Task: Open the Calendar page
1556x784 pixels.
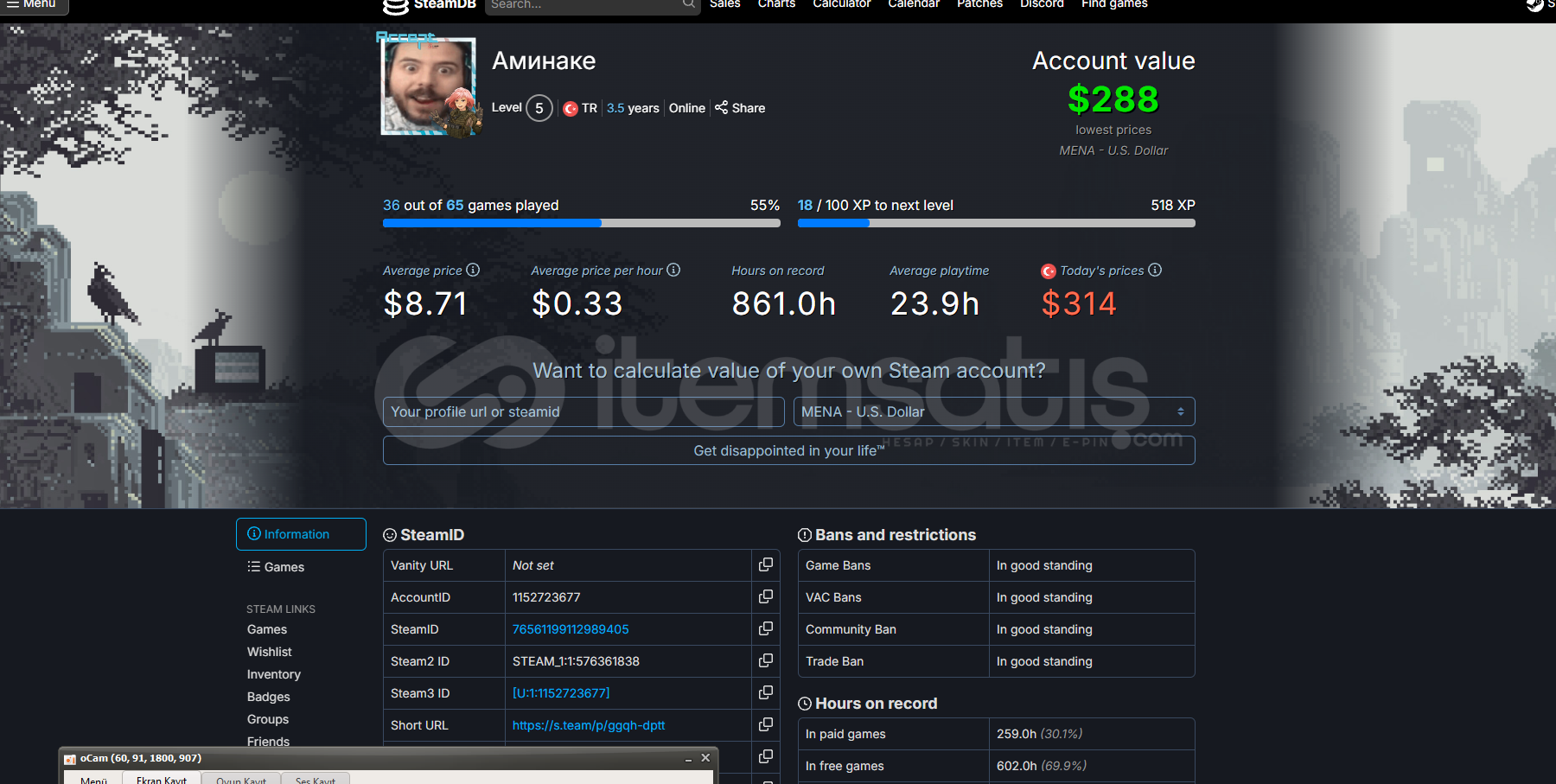Action: click(x=913, y=4)
